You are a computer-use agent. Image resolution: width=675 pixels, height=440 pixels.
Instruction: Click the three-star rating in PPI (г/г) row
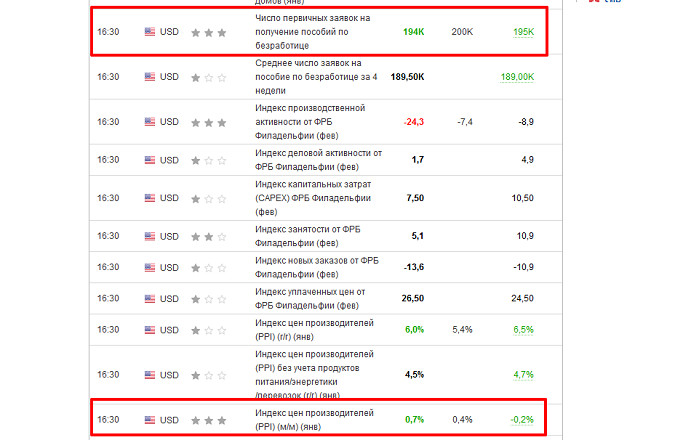tap(209, 329)
